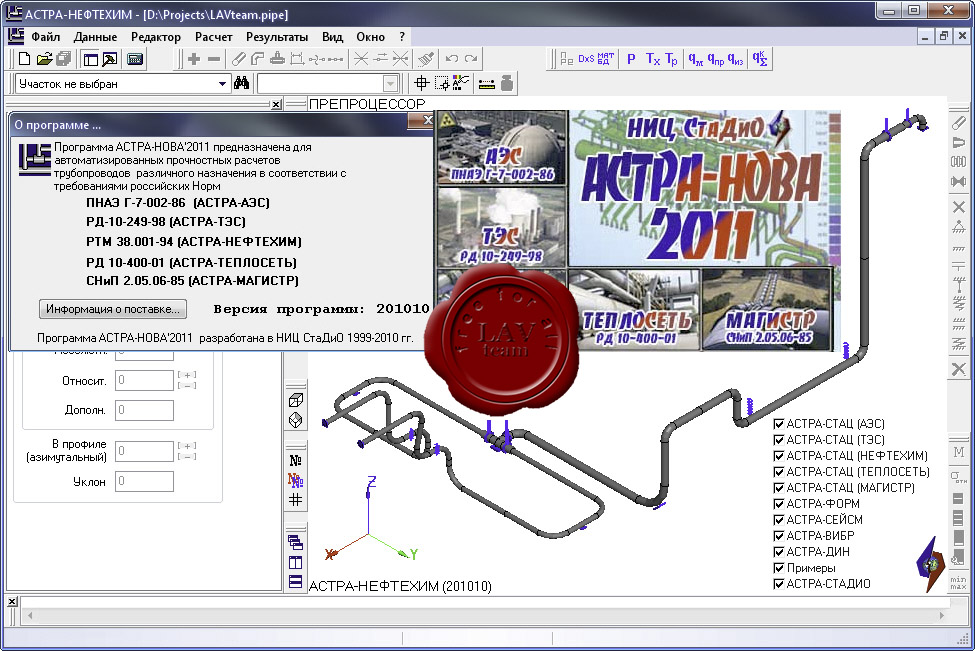Viewport: 975px width, 651px height.
Task: Click the binoculars search icon
Action: tap(241, 83)
